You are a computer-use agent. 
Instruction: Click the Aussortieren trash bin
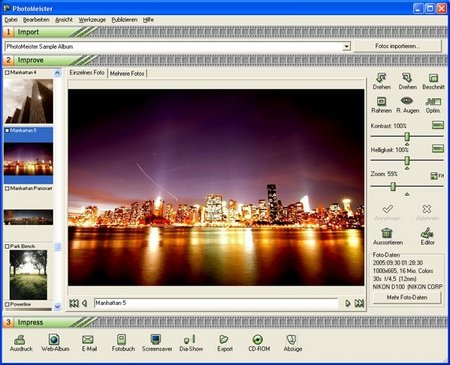(x=387, y=233)
